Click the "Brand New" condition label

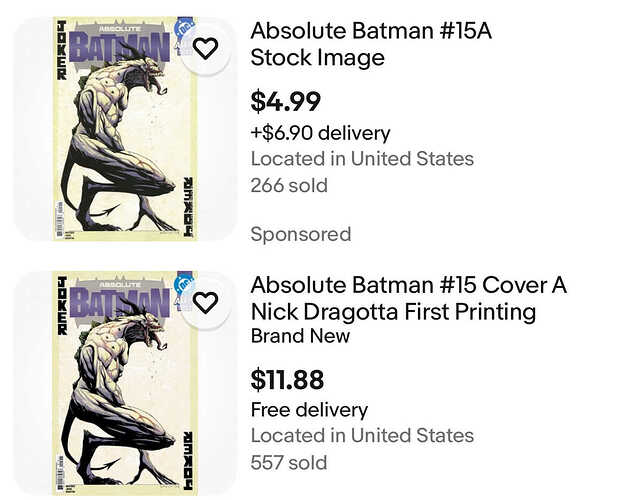[301, 336]
